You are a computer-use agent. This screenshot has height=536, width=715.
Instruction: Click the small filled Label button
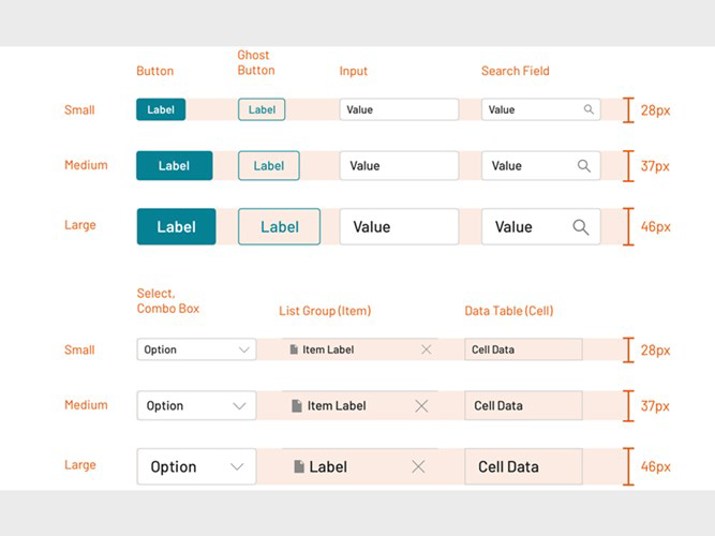click(161, 109)
